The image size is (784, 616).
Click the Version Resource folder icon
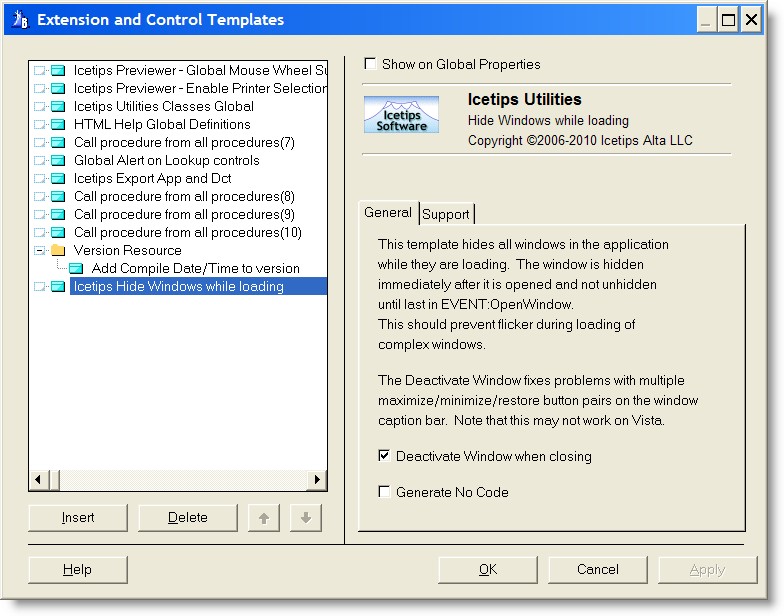(x=58, y=250)
